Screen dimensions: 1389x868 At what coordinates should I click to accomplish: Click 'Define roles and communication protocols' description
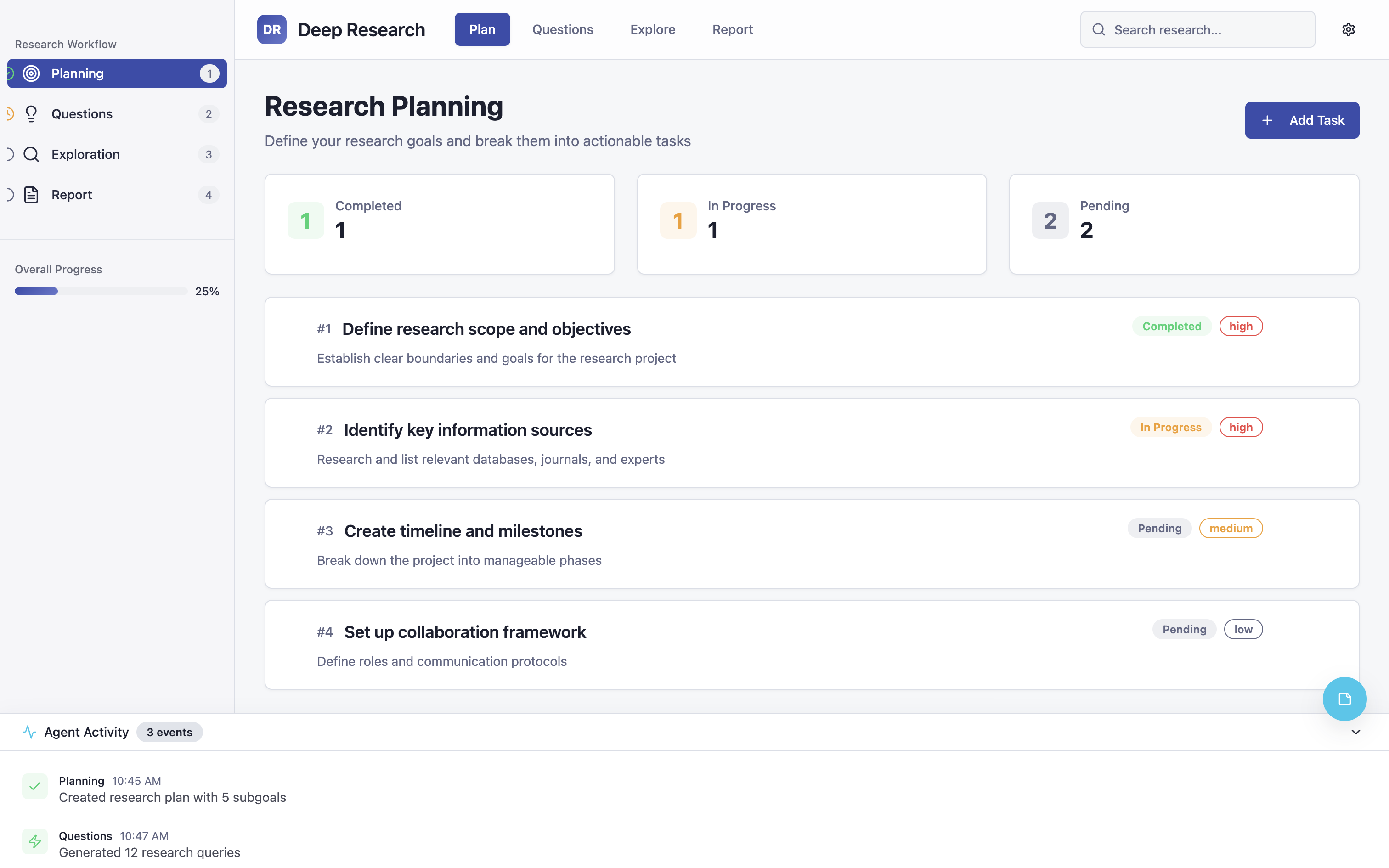[441, 661]
